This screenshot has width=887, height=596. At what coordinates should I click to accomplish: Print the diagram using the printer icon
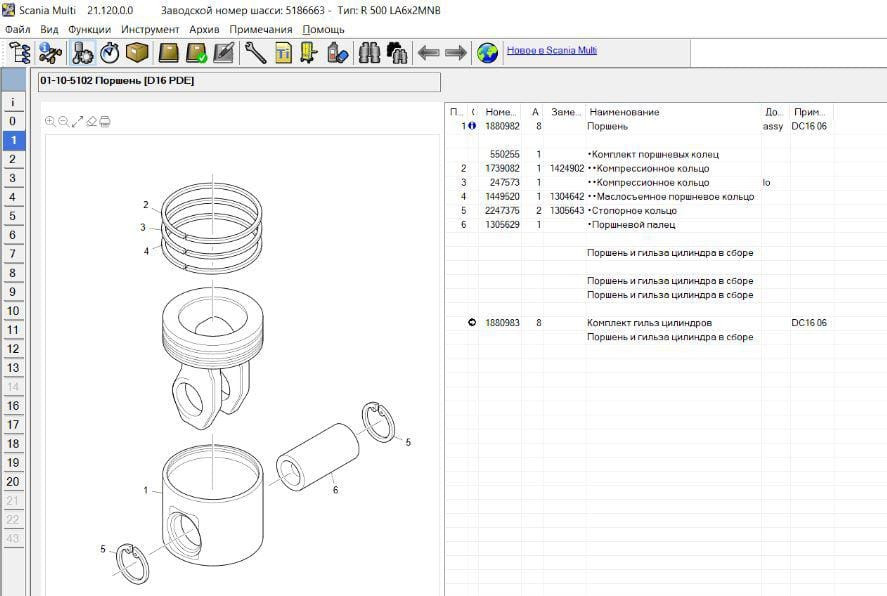pos(105,121)
